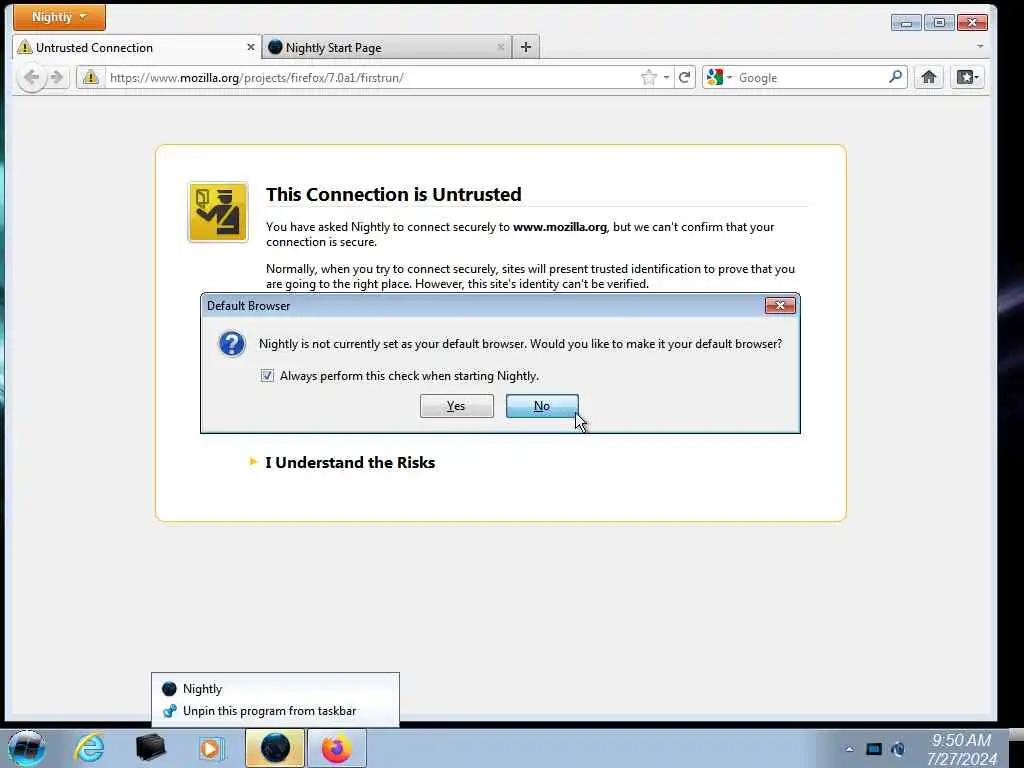Screen dimensions: 1024x768
Task: Open the list all tabs dropdown
Action: click(980, 47)
